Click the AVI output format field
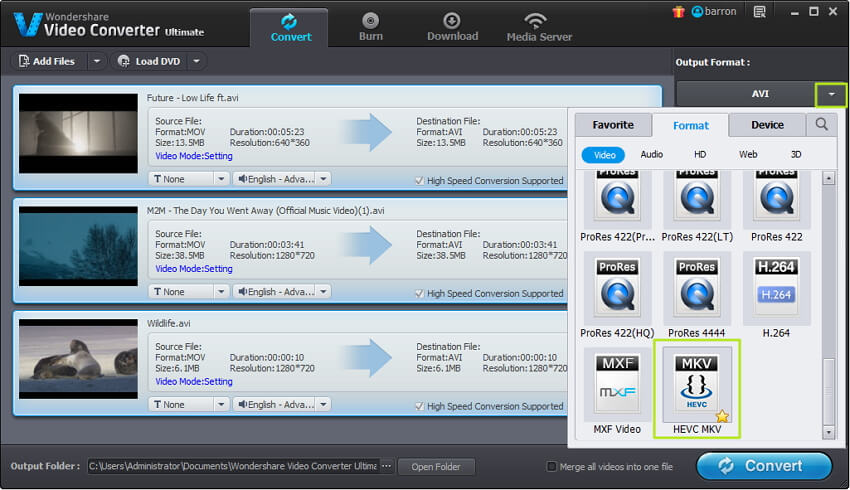The image size is (850, 490). (x=746, y=94)
